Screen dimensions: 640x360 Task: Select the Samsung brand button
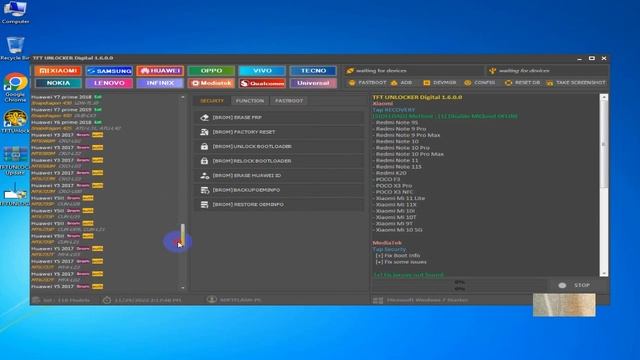pyautogui.click(x=109, y=71)
